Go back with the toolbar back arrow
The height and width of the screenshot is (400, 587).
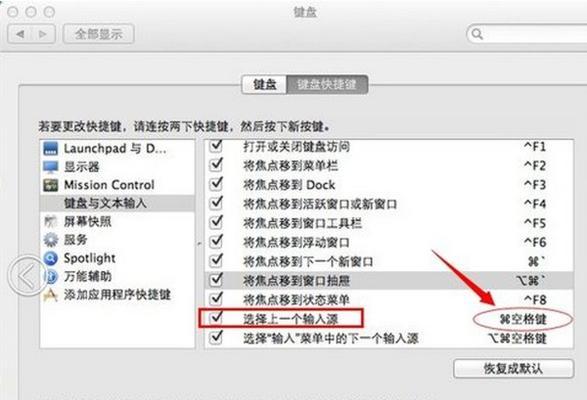coord(20,34)
